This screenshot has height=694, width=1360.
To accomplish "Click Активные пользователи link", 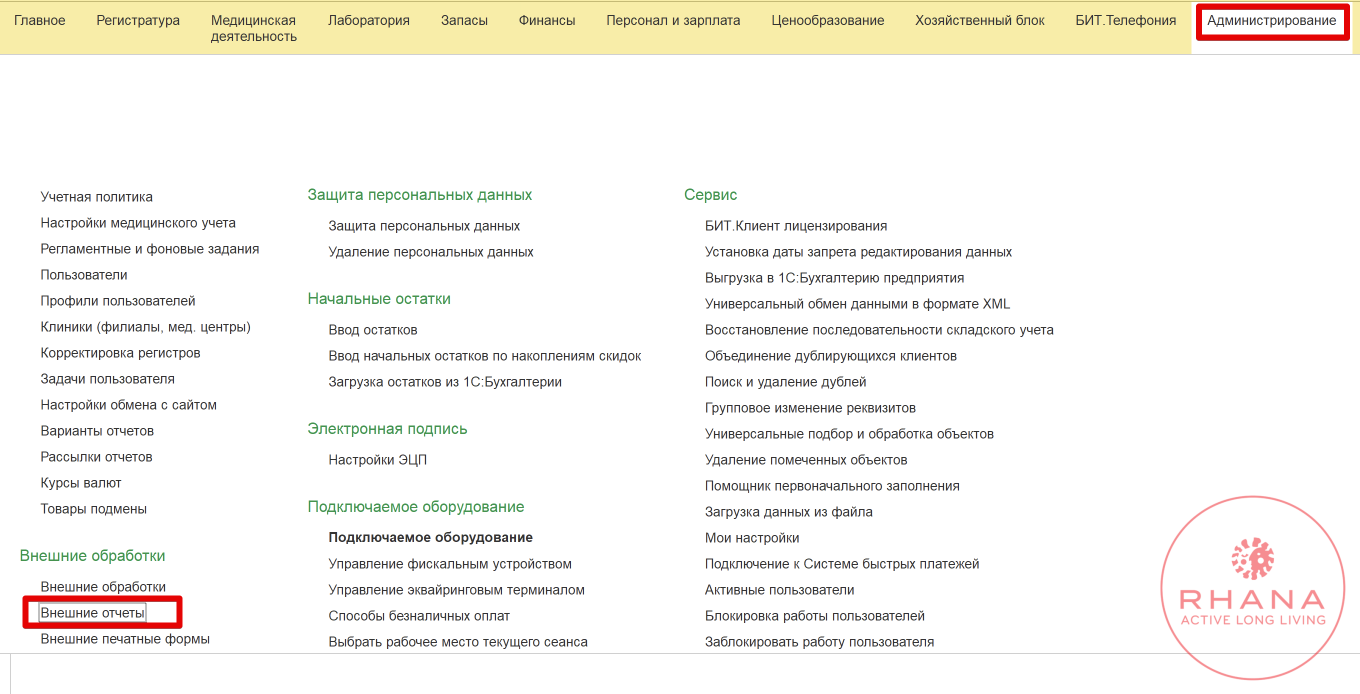I will 780,590.
